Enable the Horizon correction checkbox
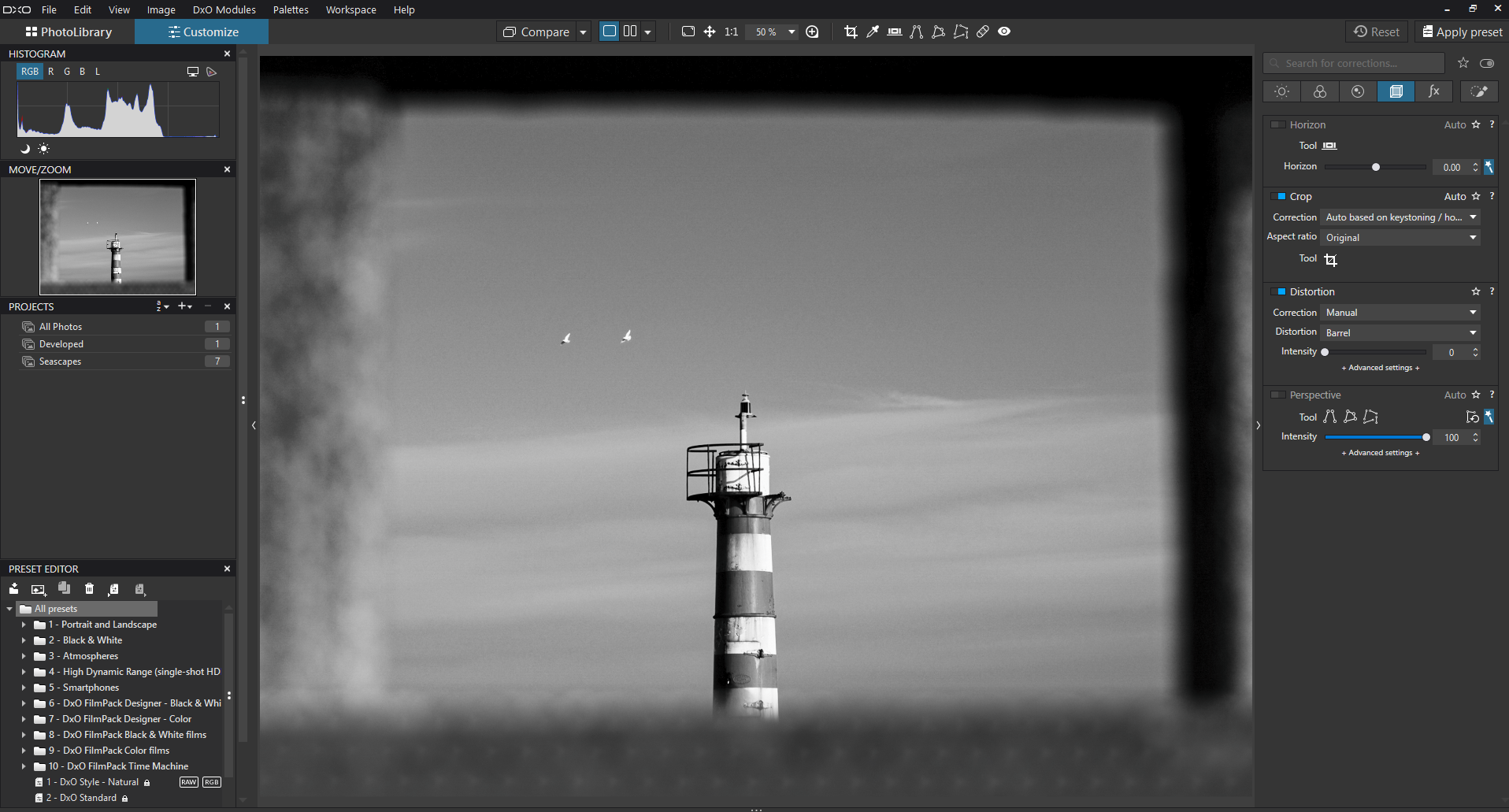 pos(1277,124)
